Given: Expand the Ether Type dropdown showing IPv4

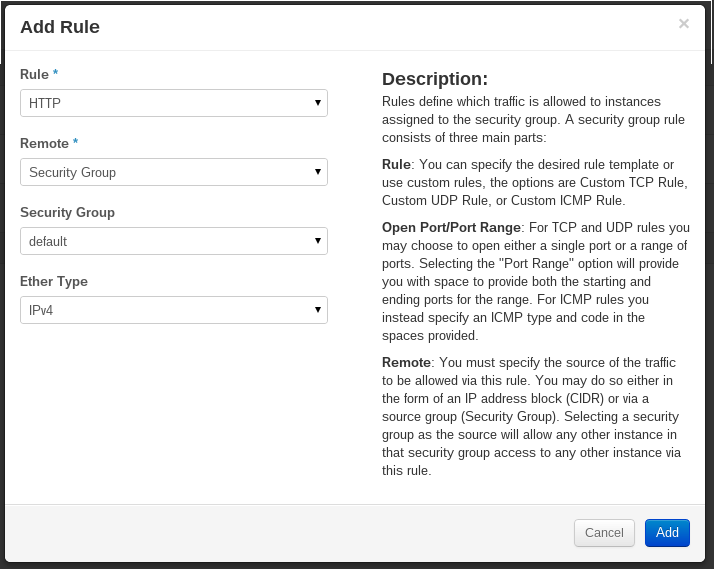Looking at the screenshot, I should pyautogui.click(x=174, y=310).
